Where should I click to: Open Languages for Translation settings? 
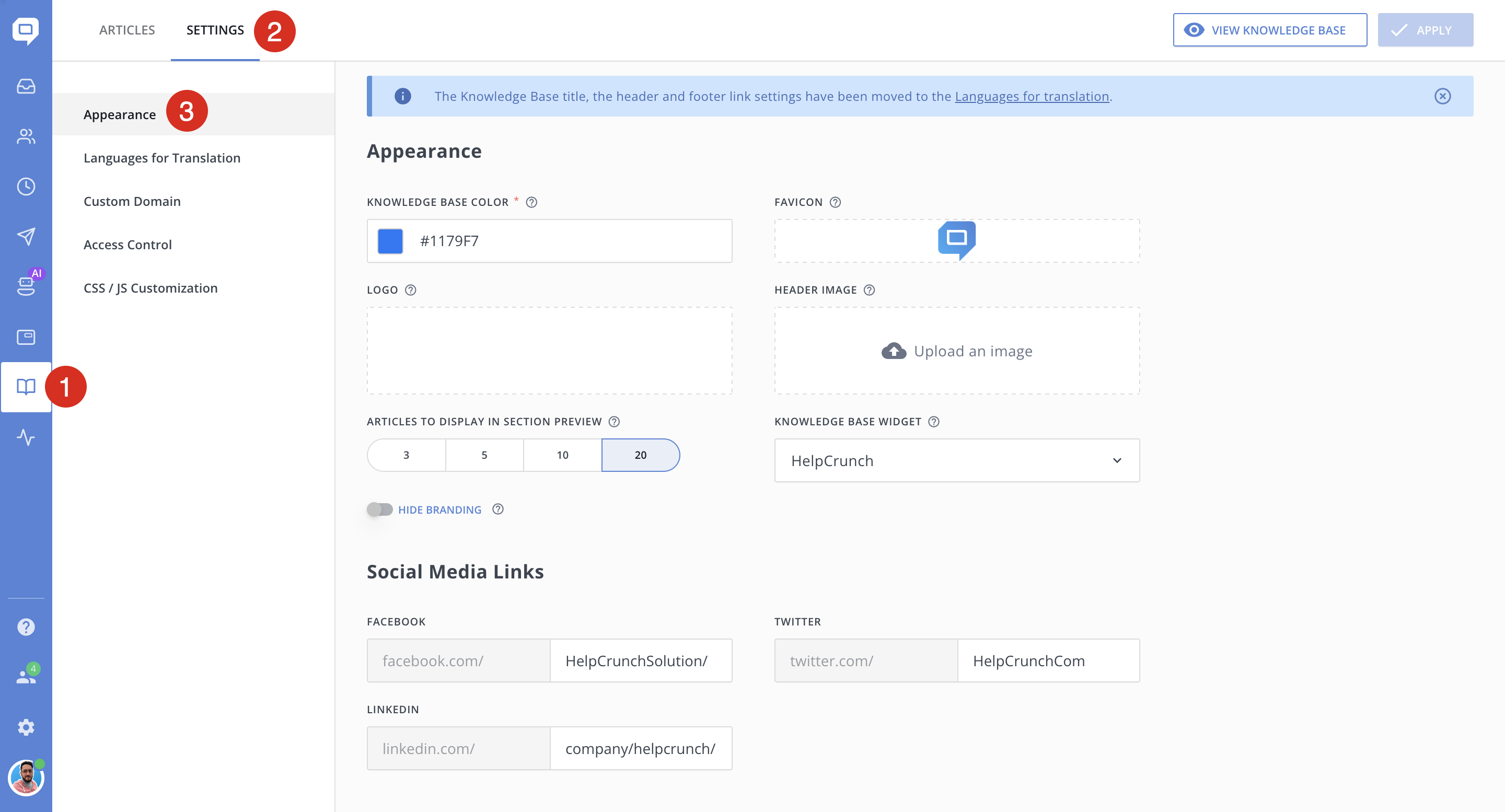[162, 158]
